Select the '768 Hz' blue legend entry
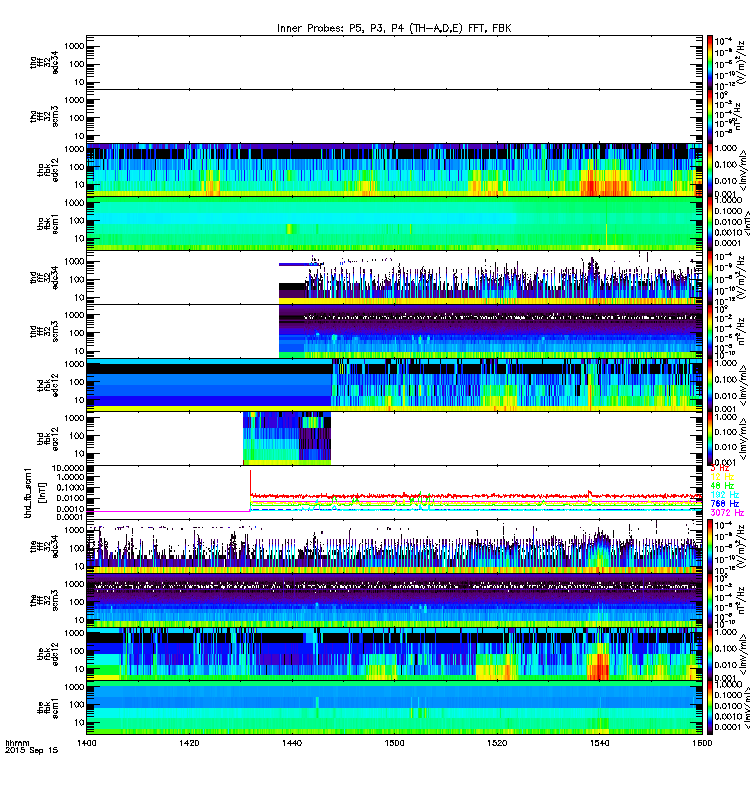 point(724,504)
